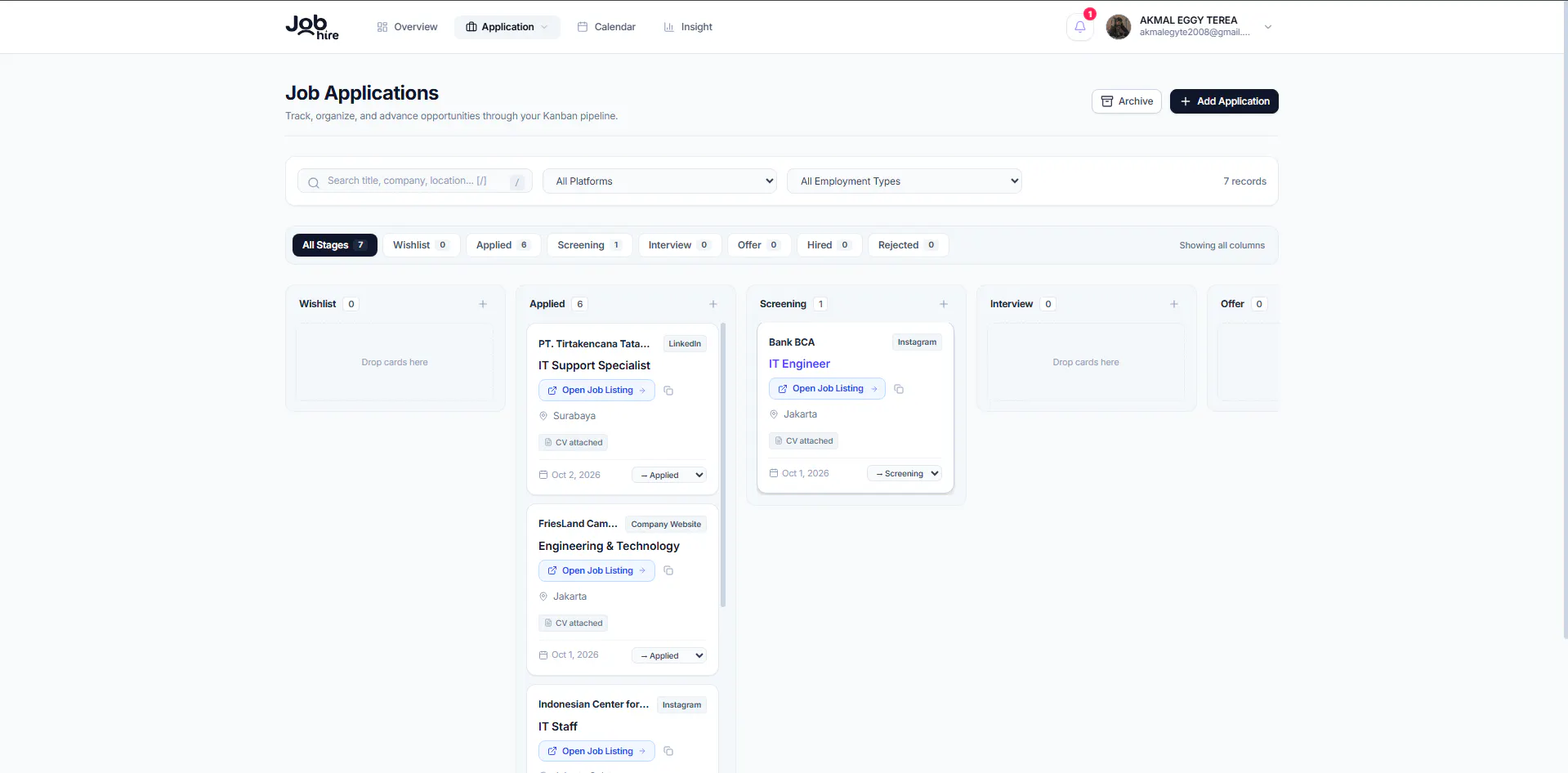Open the Application nav menu

click(507, 27)
